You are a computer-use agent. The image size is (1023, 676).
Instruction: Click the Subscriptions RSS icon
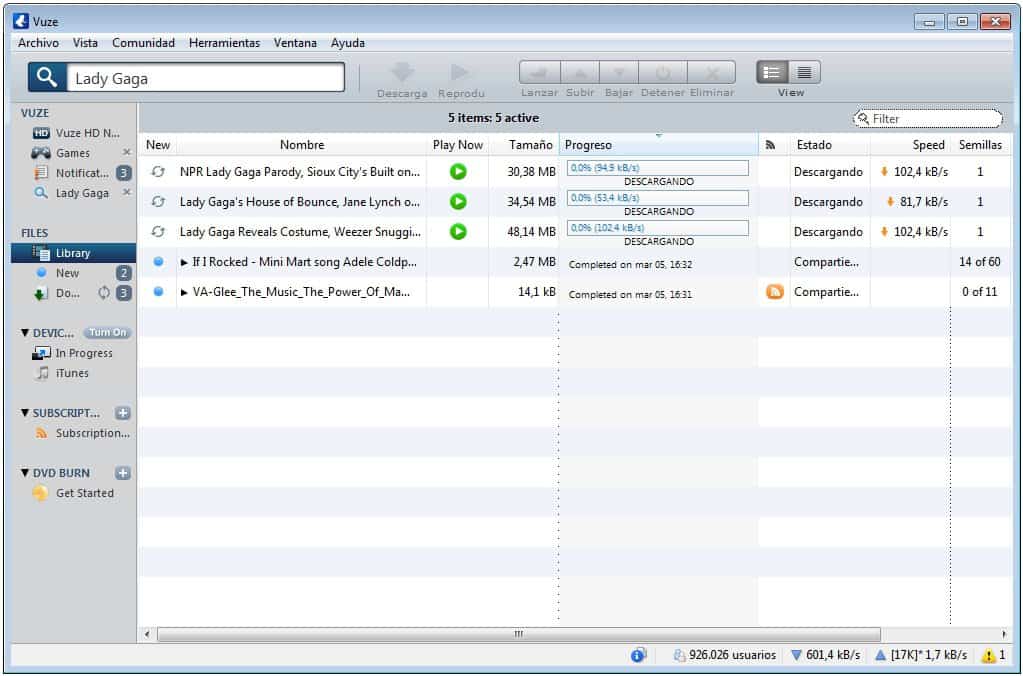tap(40, 433)
